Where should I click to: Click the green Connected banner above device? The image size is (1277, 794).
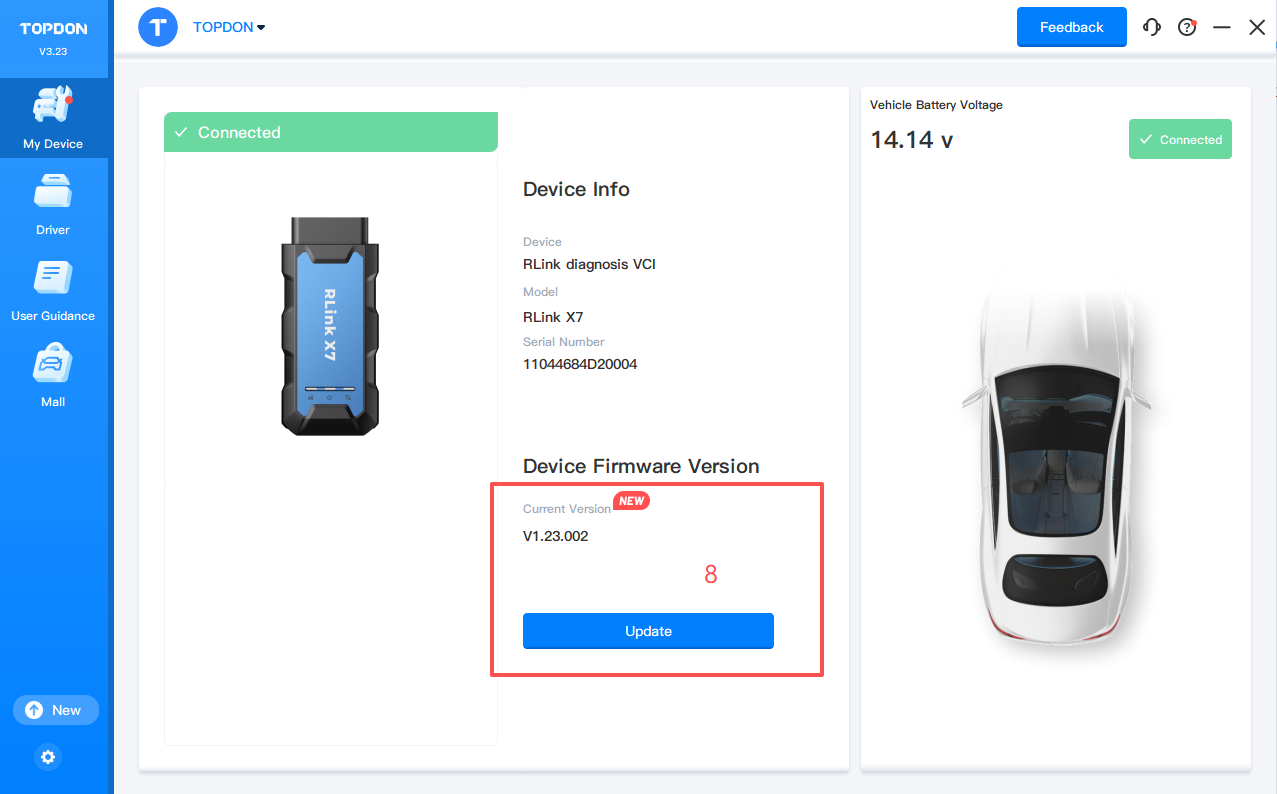point(330,132)
